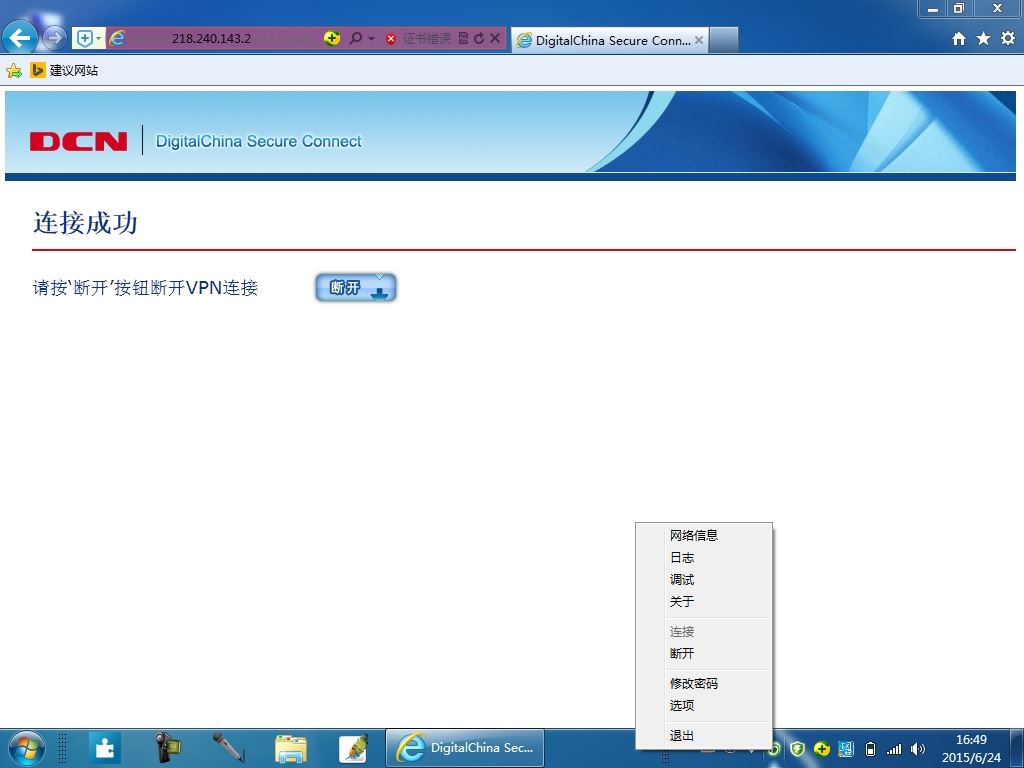
Task: Click the browser forward arrow
Action: (x=55, y=39)
